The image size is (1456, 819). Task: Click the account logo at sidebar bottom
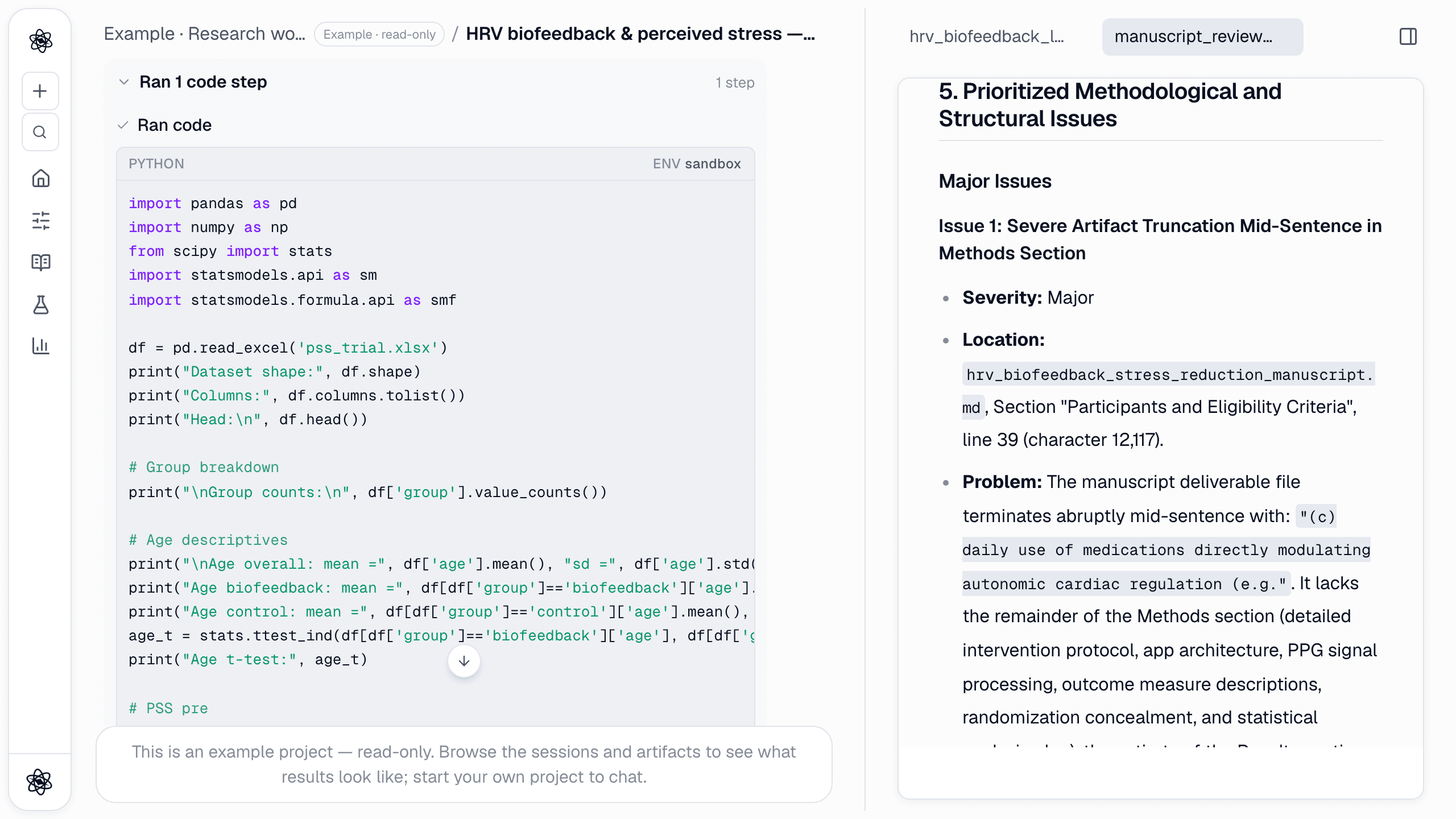[40, 782]
